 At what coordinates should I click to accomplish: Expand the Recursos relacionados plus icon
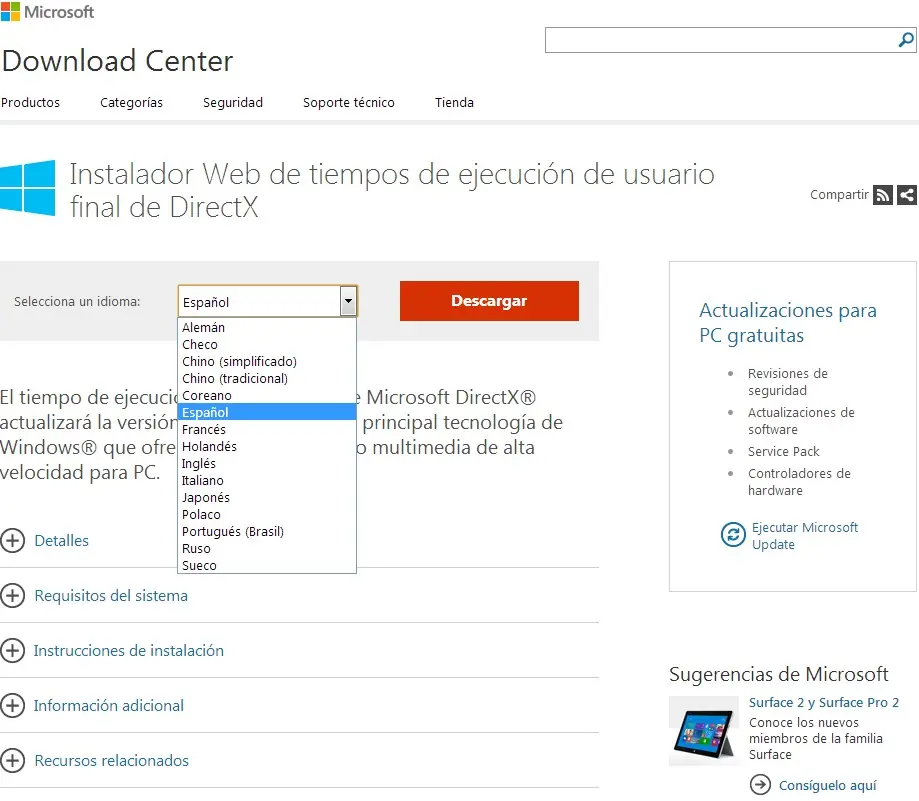pyautogui.click(x=12, y=761)
